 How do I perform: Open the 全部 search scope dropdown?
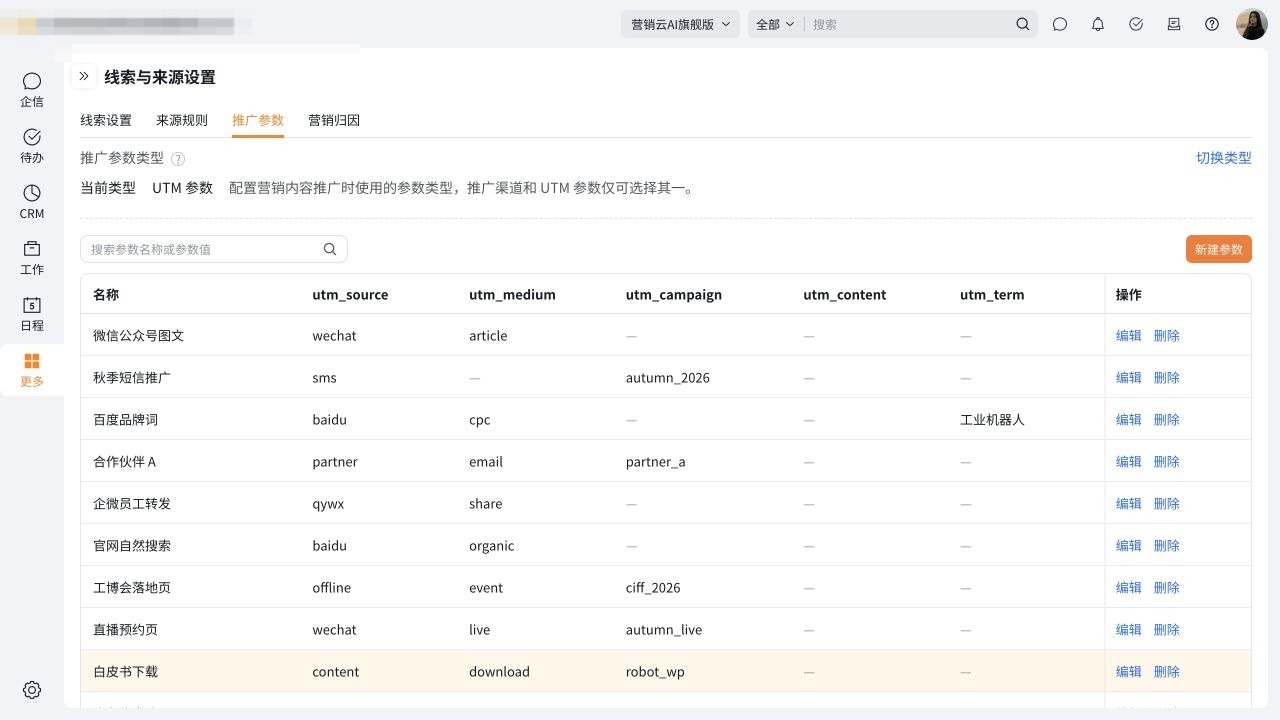pos(775,24)
